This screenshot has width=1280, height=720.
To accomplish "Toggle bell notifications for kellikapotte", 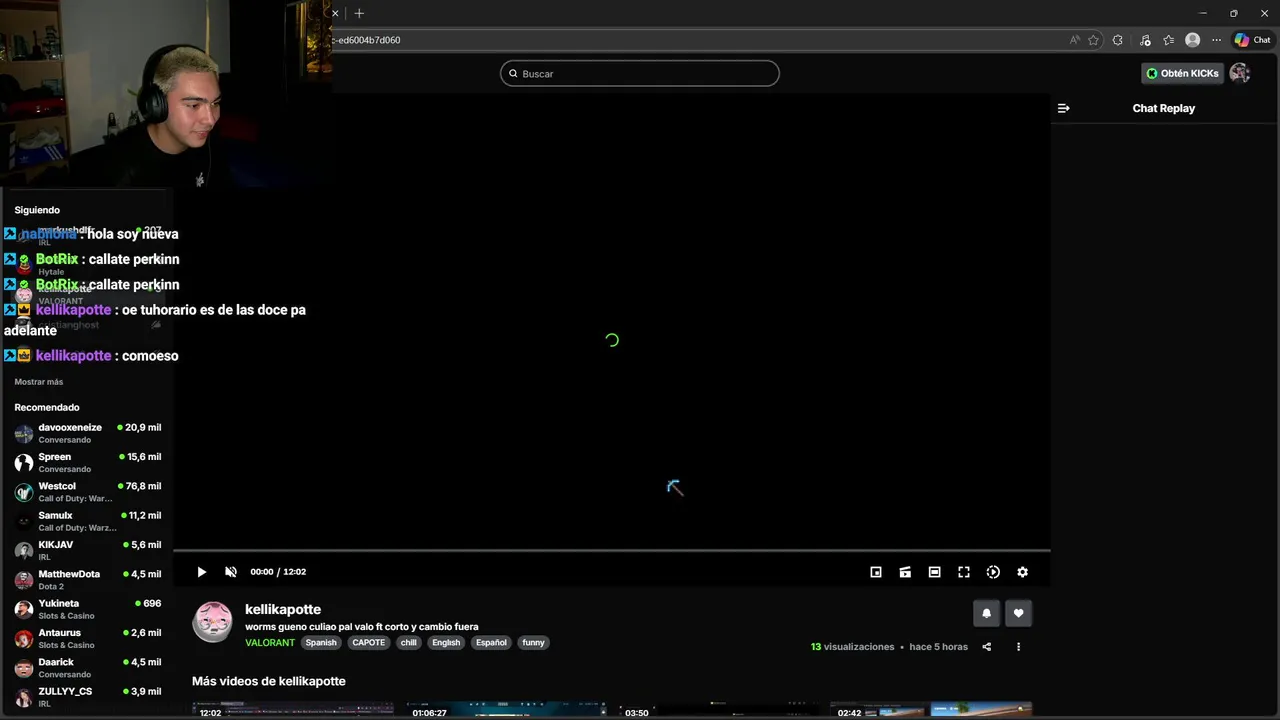I will (x=986, y=613).
